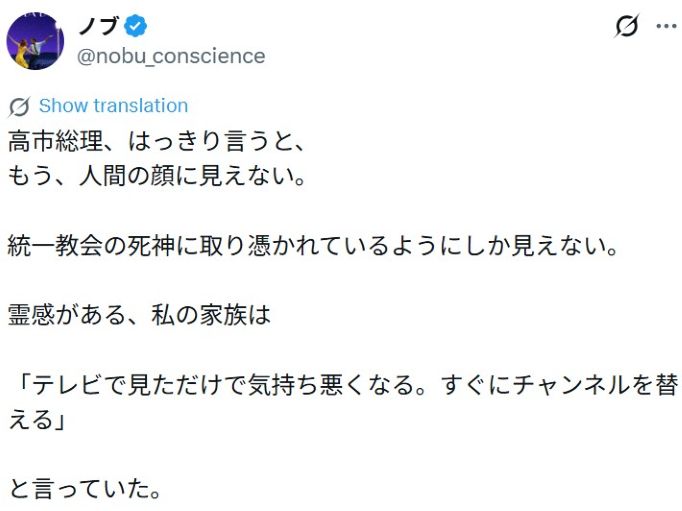
Task: Click the sentence about 統一教会の死神
Action: [313, 246]
